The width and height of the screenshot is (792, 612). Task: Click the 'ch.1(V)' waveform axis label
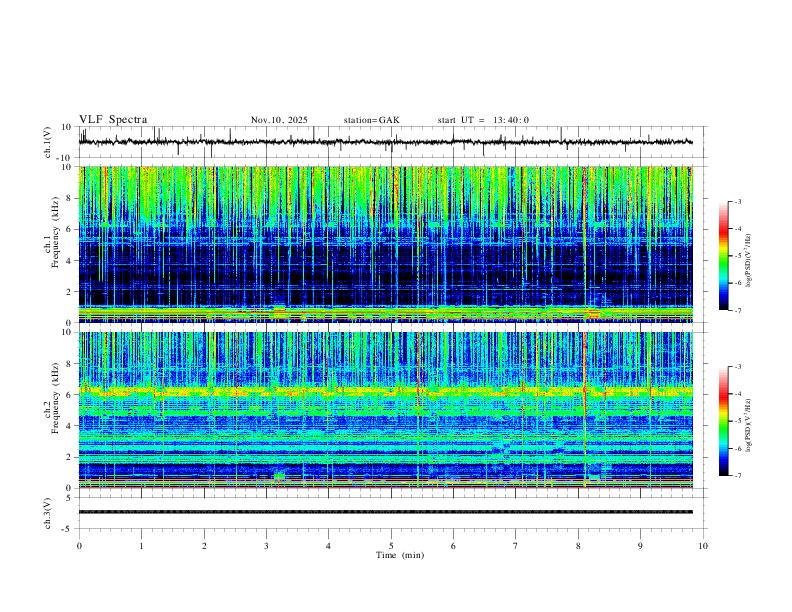pyautogui.click(x=48, y=142)
